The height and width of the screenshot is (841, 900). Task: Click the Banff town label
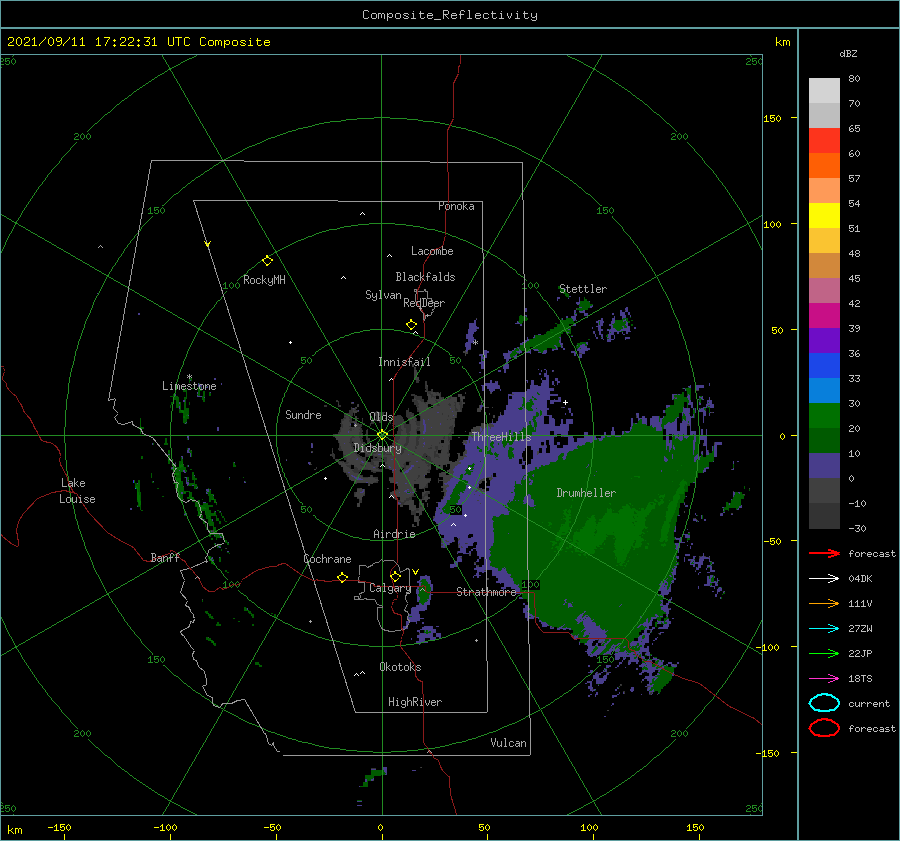pyautogui.click(x=165, y=557)
